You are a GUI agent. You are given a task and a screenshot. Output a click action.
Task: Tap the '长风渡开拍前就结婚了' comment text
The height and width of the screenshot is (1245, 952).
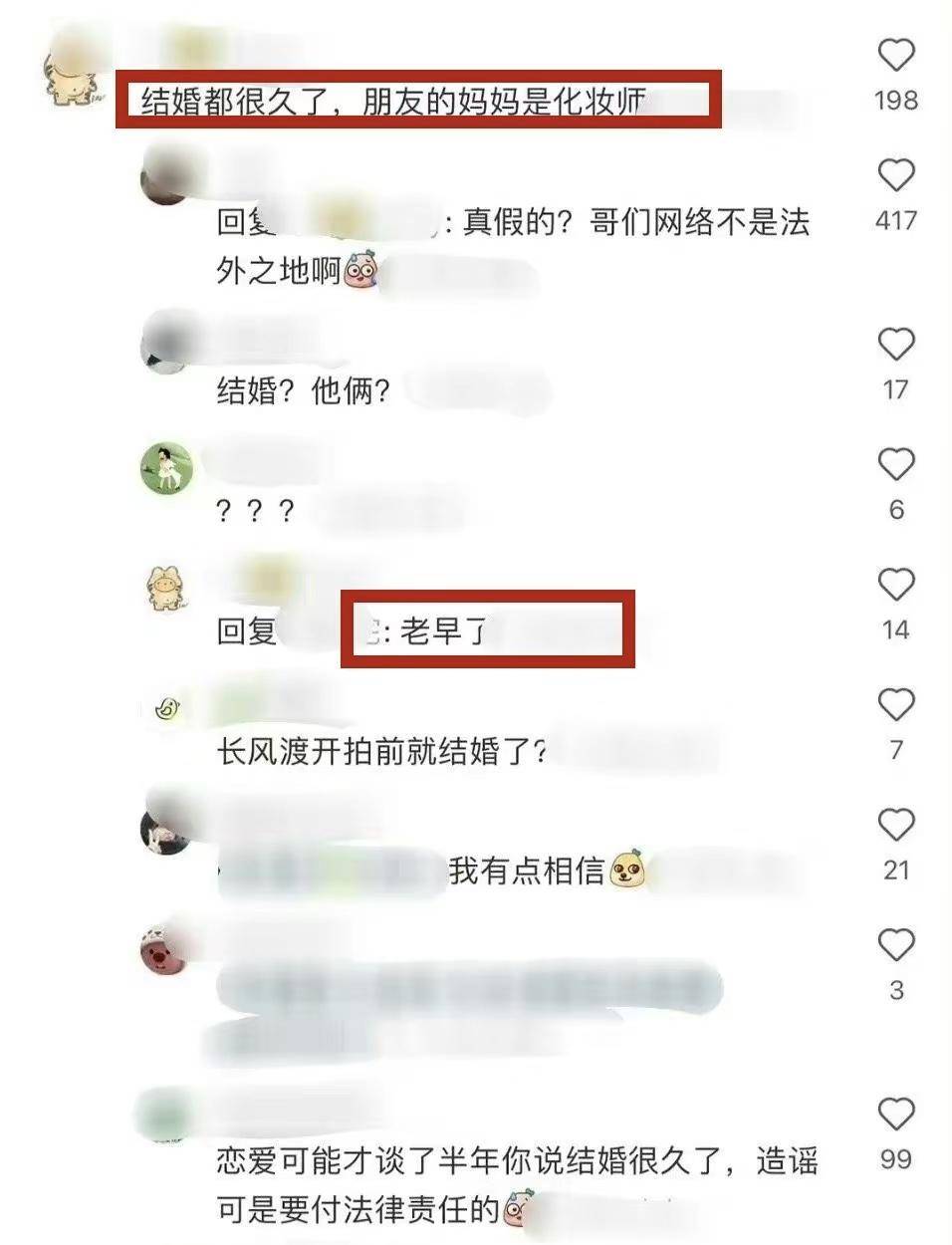click(381, 751)
